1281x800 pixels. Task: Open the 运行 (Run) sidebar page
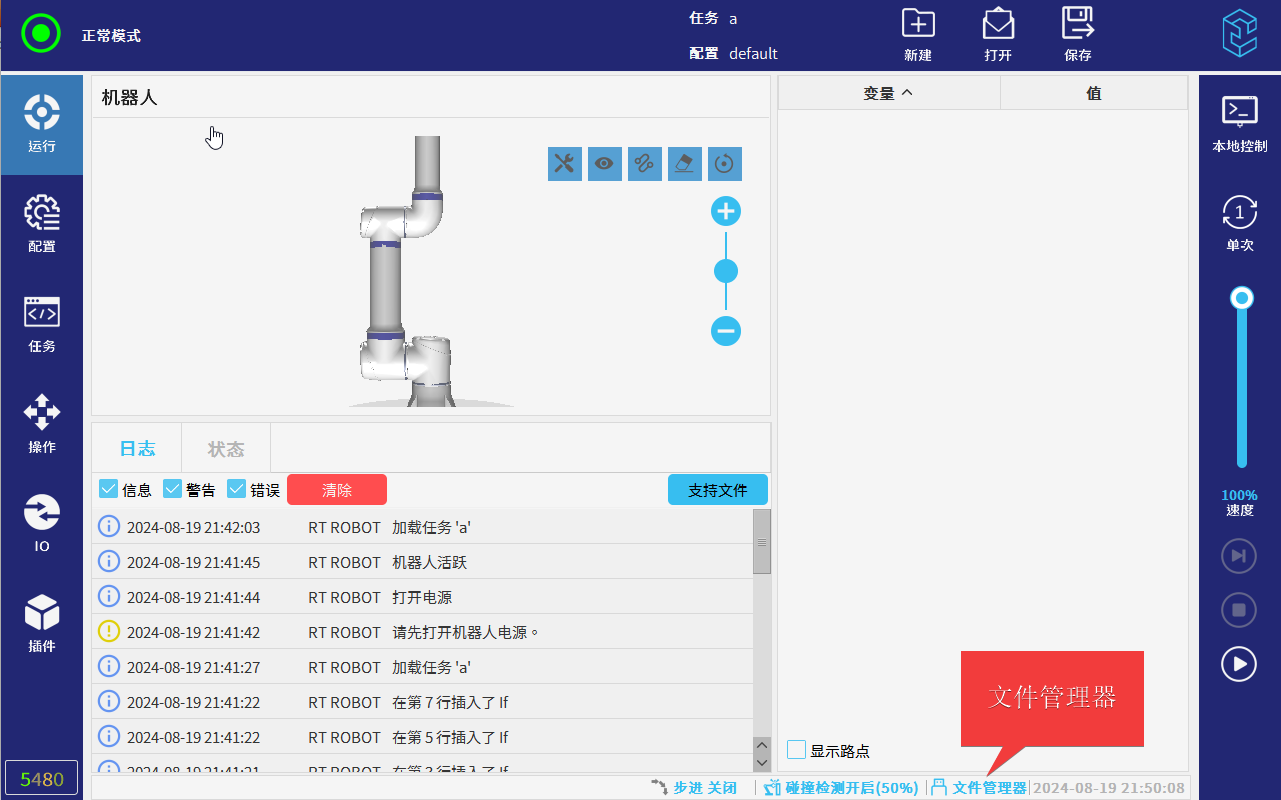click(x=42, y=124)
